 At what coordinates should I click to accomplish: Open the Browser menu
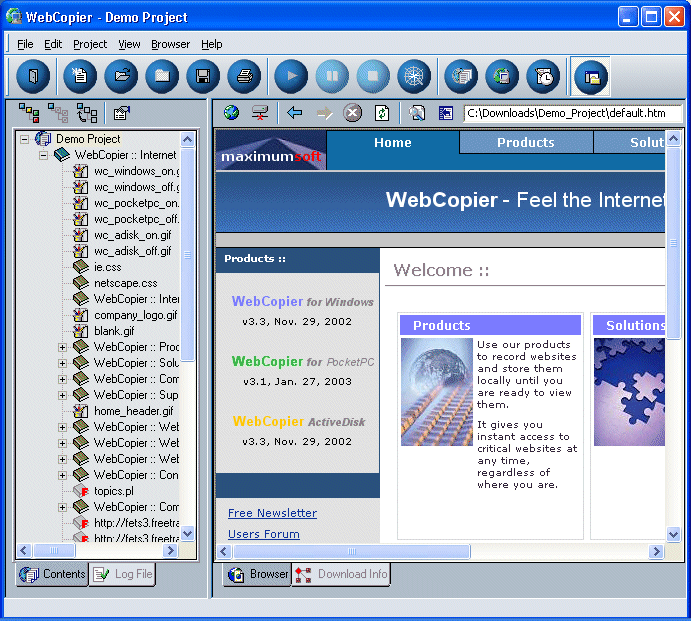tap(171, 44)
